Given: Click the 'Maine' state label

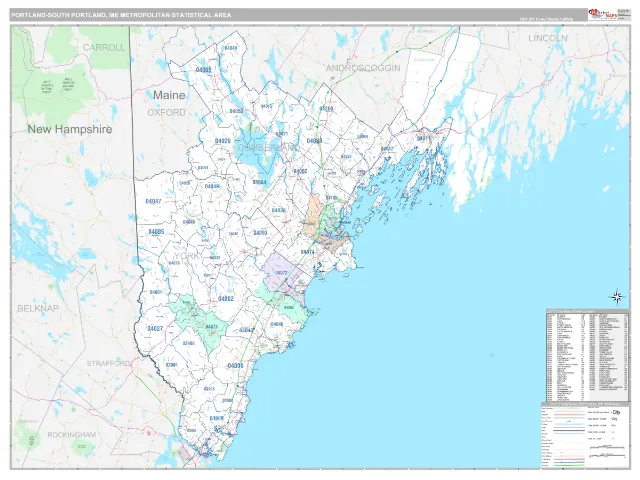Looking at the screenshot, I should [169, 95].
